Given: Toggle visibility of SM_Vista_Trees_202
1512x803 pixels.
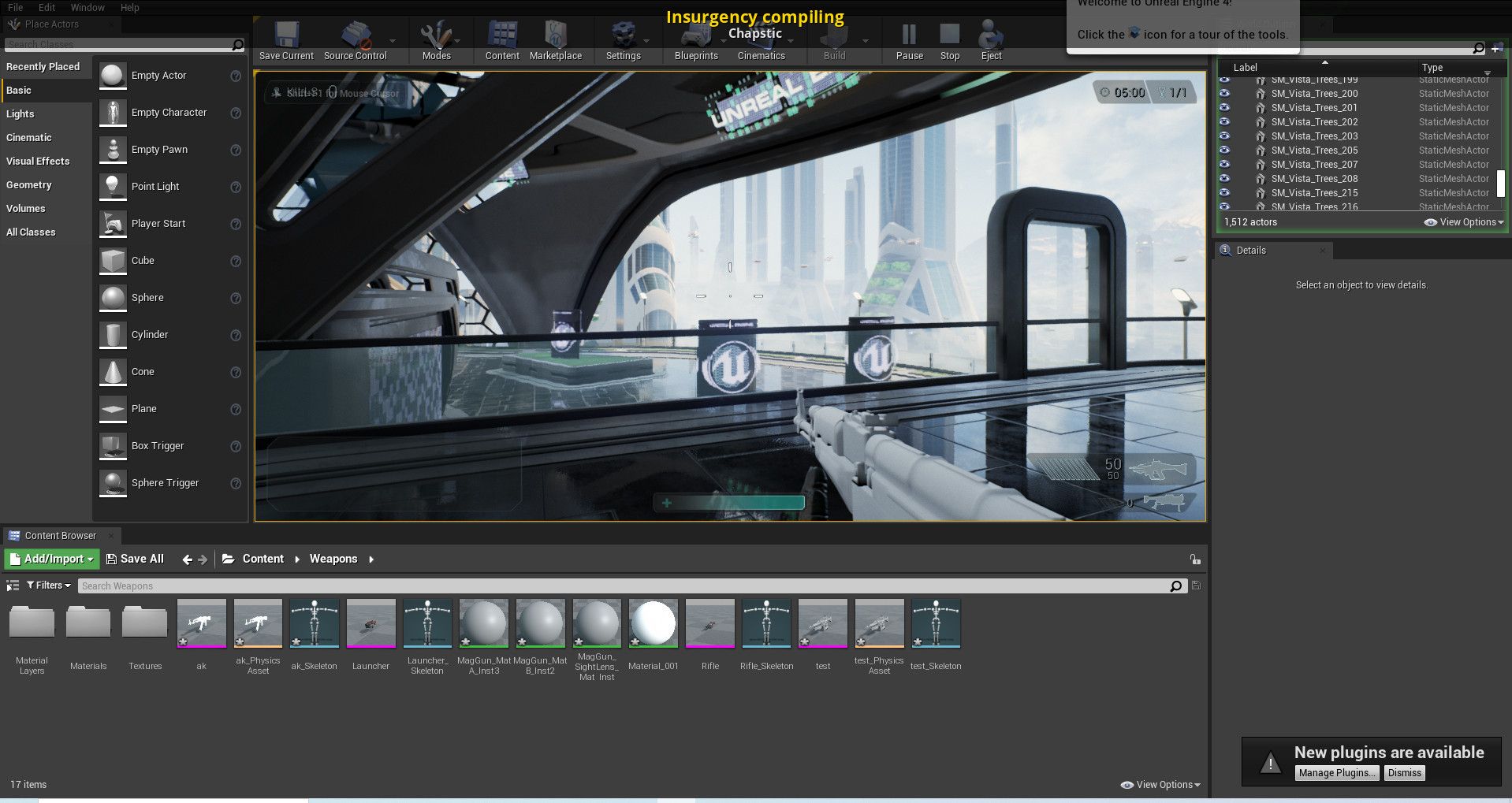Looking at the screenshot, I should click(x=1224, y=122).
